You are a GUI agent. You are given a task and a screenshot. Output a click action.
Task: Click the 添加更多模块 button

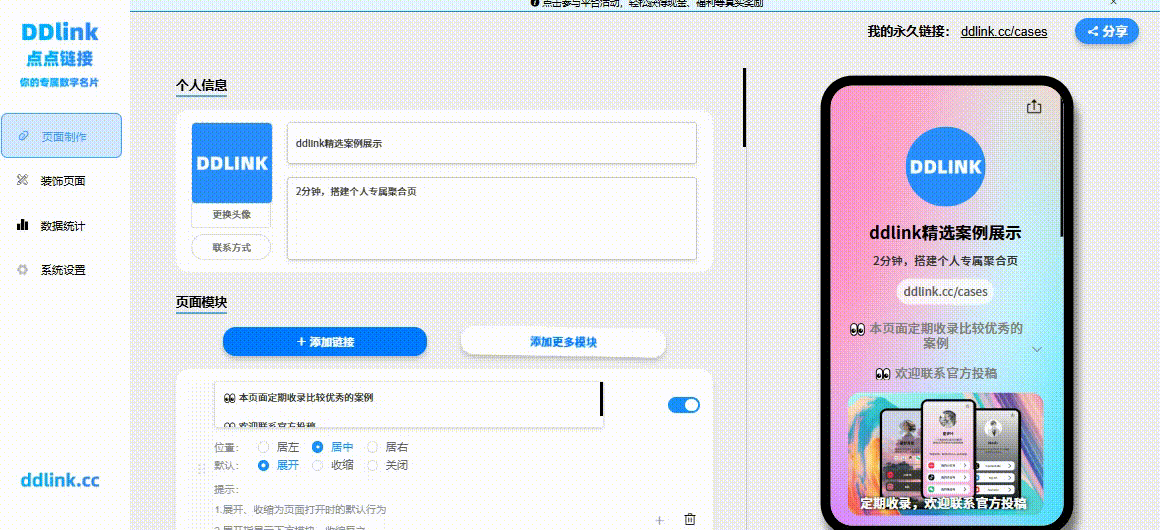click(x=563, y=342)
